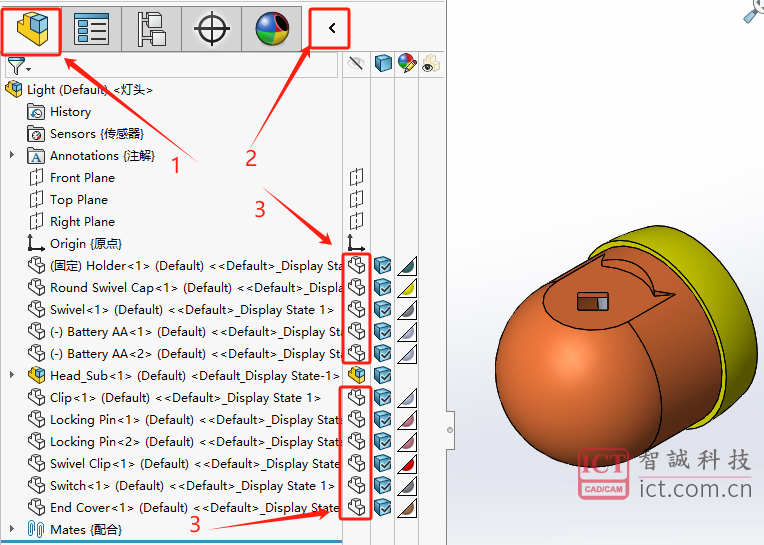Screen dimensions: 764x545
Task: Change Clip<1> display mode icon
Action: click(383, 398)
